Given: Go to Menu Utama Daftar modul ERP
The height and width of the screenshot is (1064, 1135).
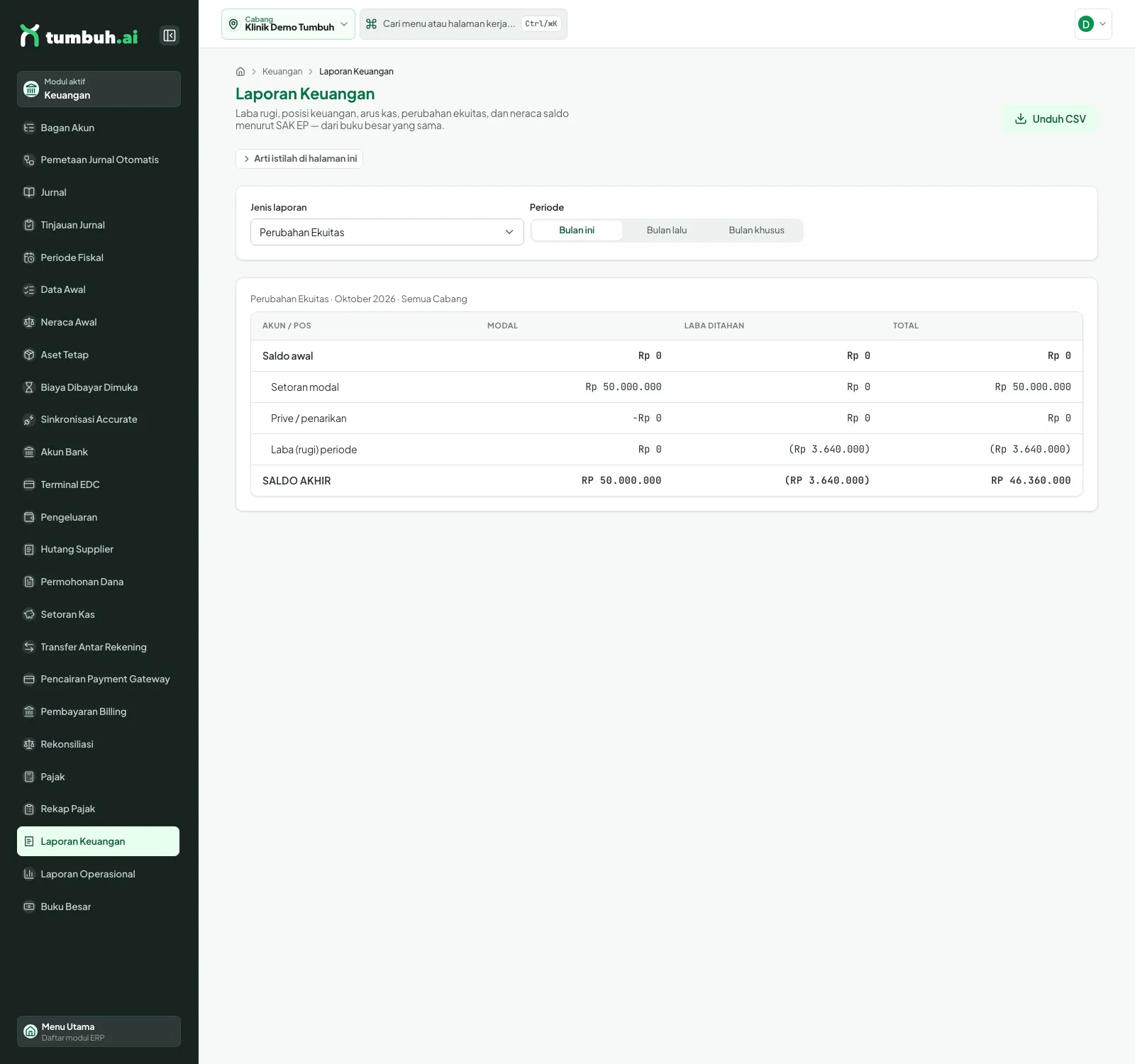Looking at the screenshot, I should pos(99,1031).
